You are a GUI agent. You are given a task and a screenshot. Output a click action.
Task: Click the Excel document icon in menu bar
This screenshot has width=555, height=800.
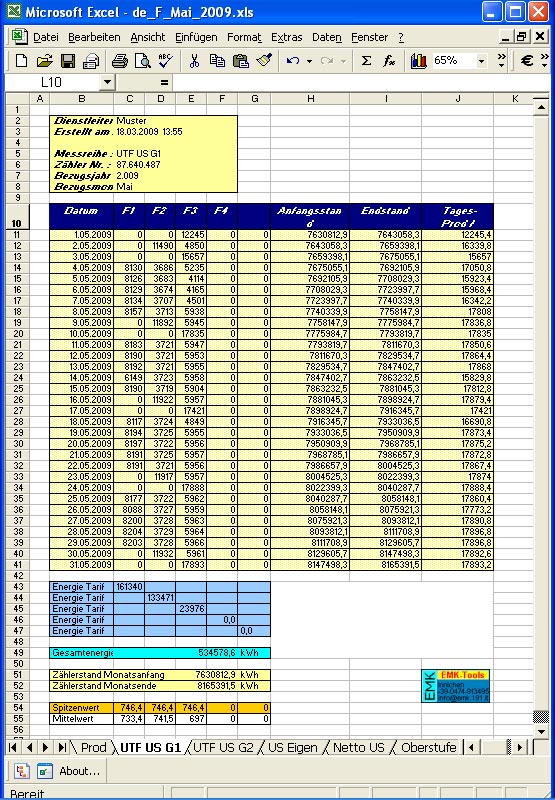point(18,37)
